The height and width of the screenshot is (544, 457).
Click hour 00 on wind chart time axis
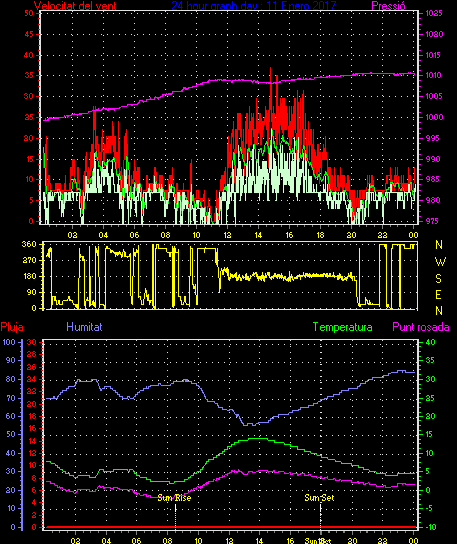point(413,235)
